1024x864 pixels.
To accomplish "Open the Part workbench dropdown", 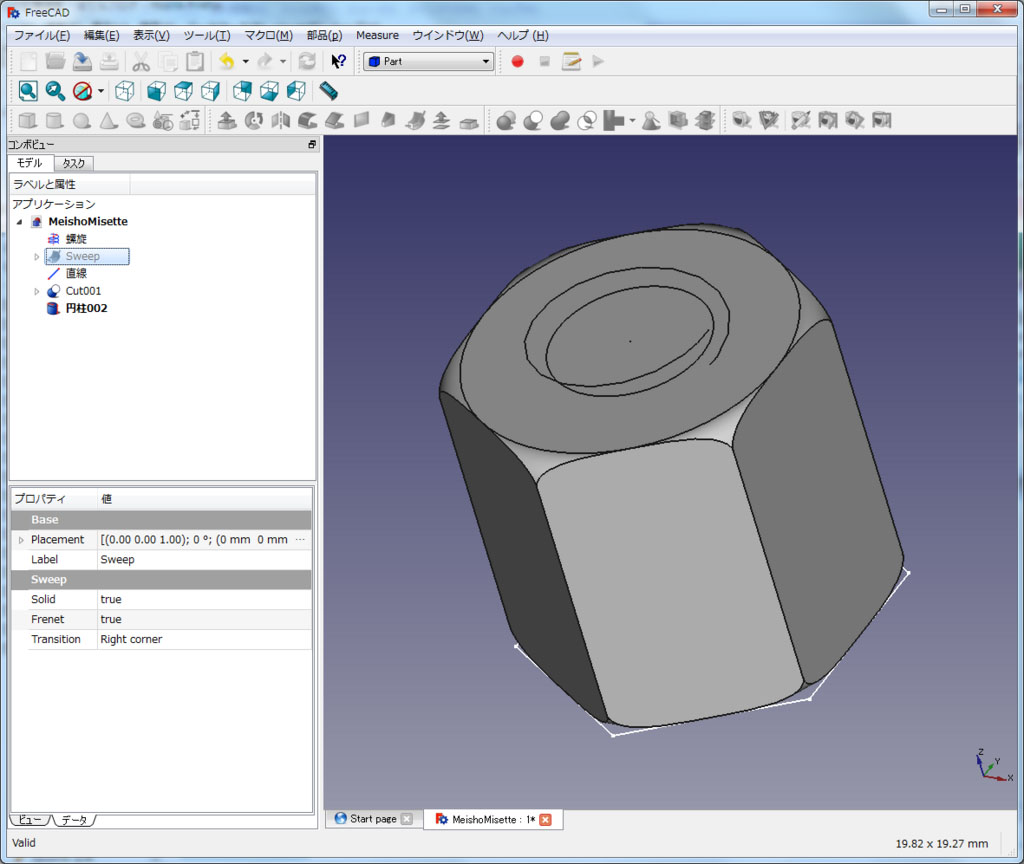I will 428,61.
